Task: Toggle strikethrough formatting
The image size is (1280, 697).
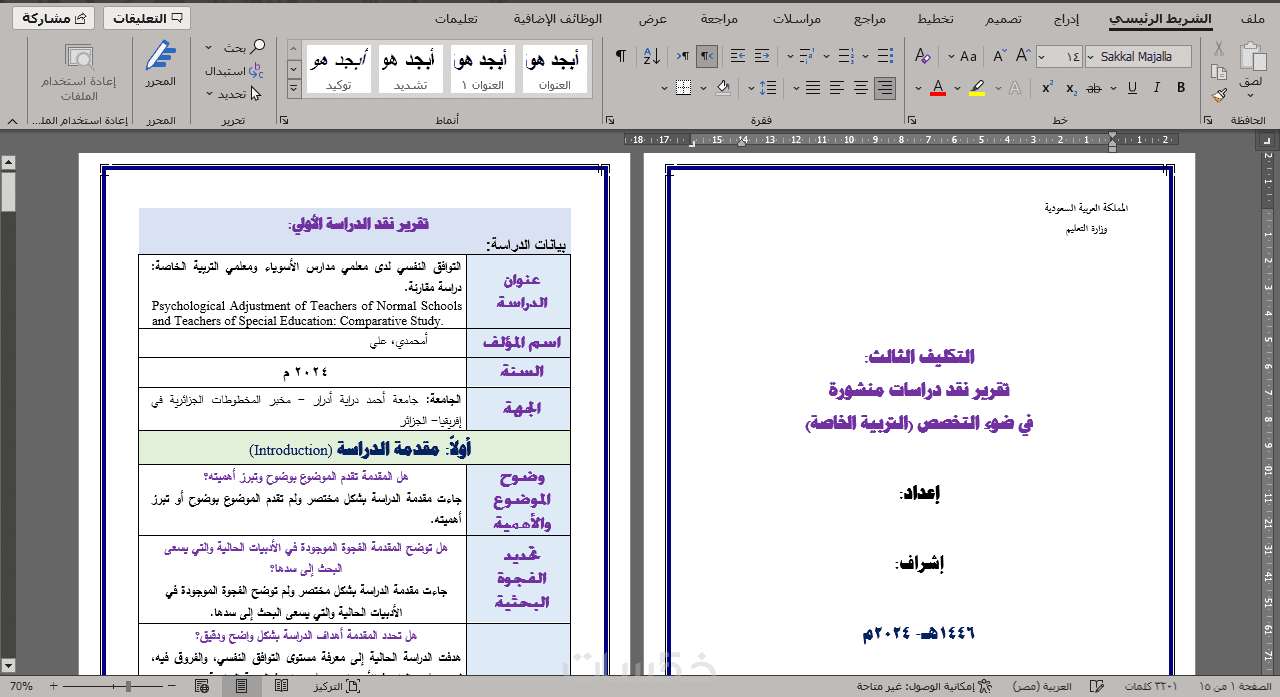Action: tap(1094, 88)
